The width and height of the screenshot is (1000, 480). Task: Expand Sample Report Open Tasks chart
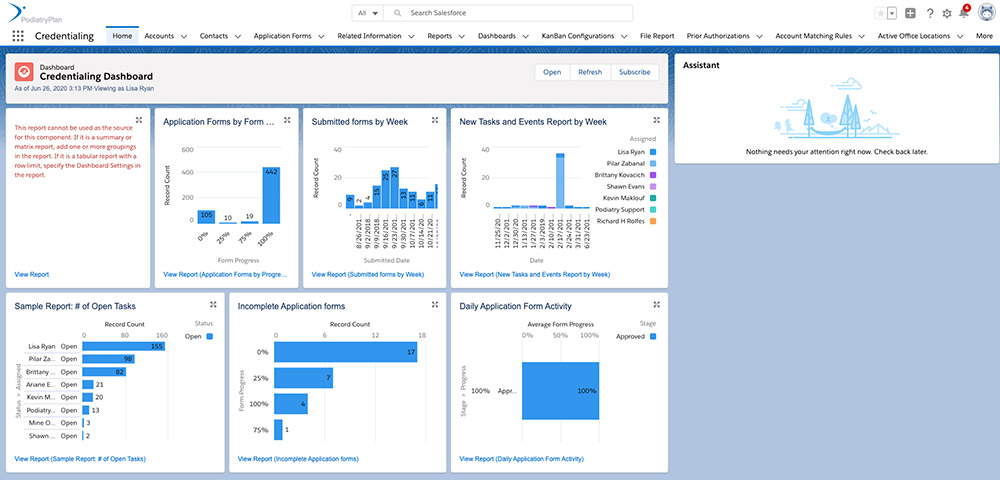point(213,305)
